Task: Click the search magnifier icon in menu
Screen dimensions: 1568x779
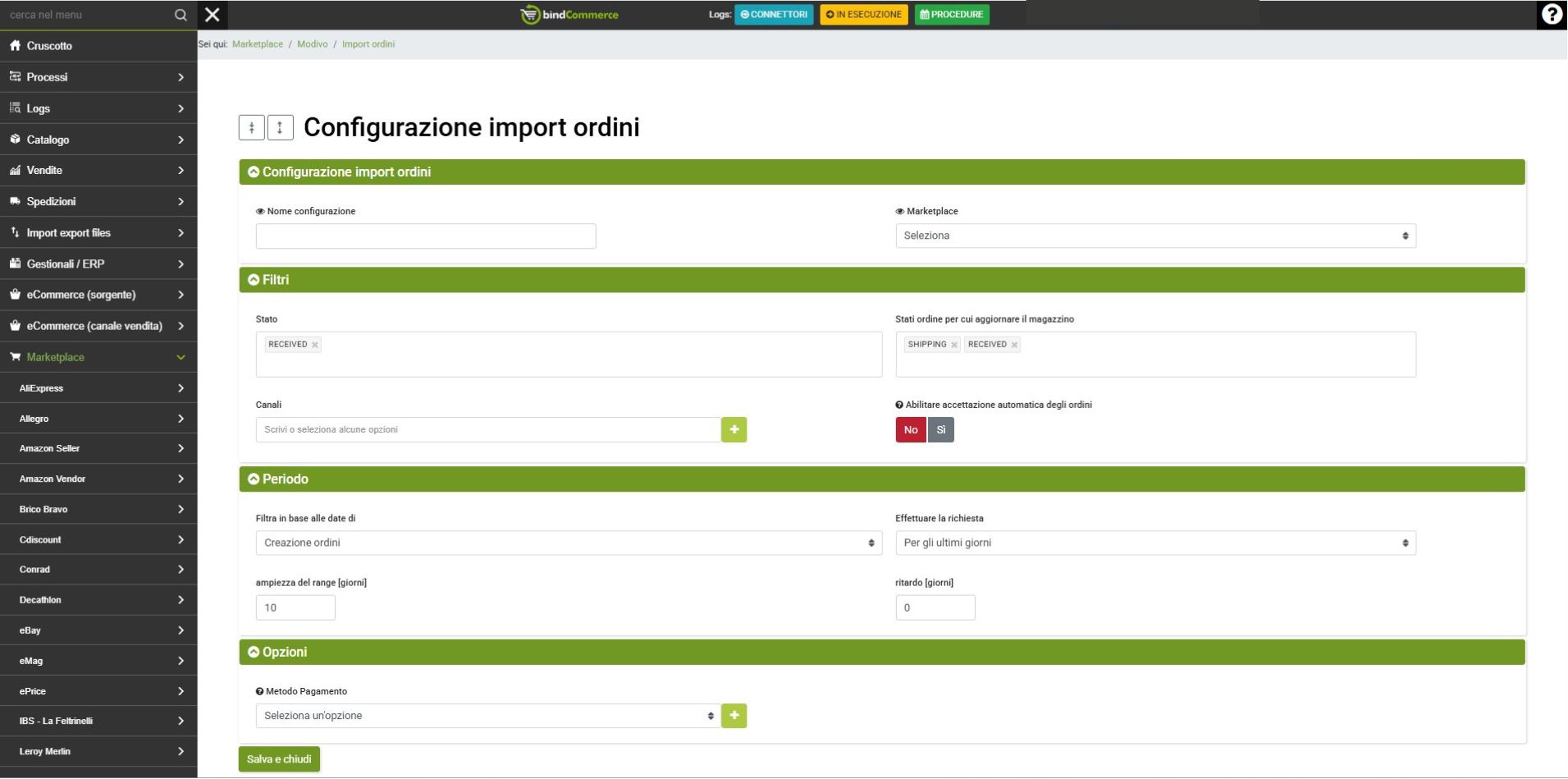Action: pyautogui.click(x=181, y=15)
